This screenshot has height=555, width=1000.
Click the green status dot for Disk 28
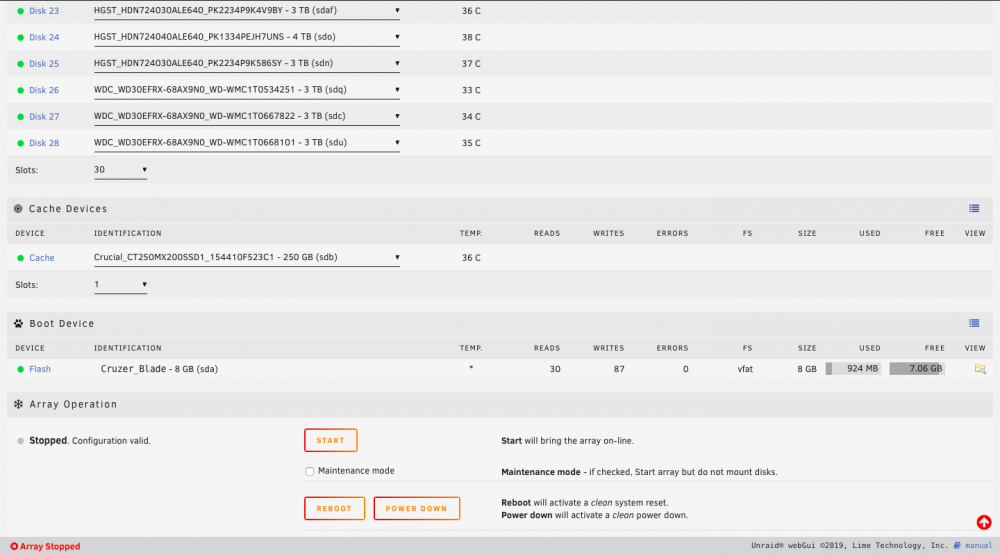click(20, 144)
